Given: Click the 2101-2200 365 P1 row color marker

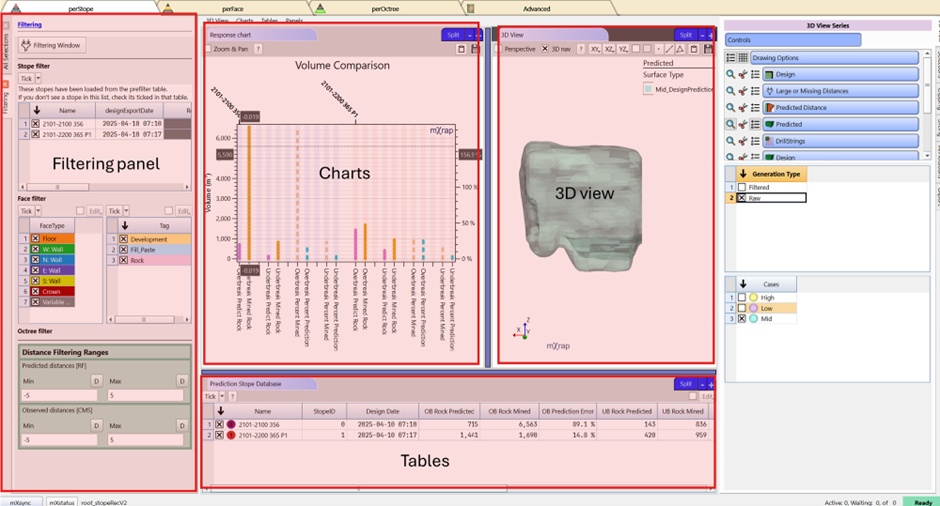Looking at the screenshot, I should pyautogui.click(x=231, y=435).
